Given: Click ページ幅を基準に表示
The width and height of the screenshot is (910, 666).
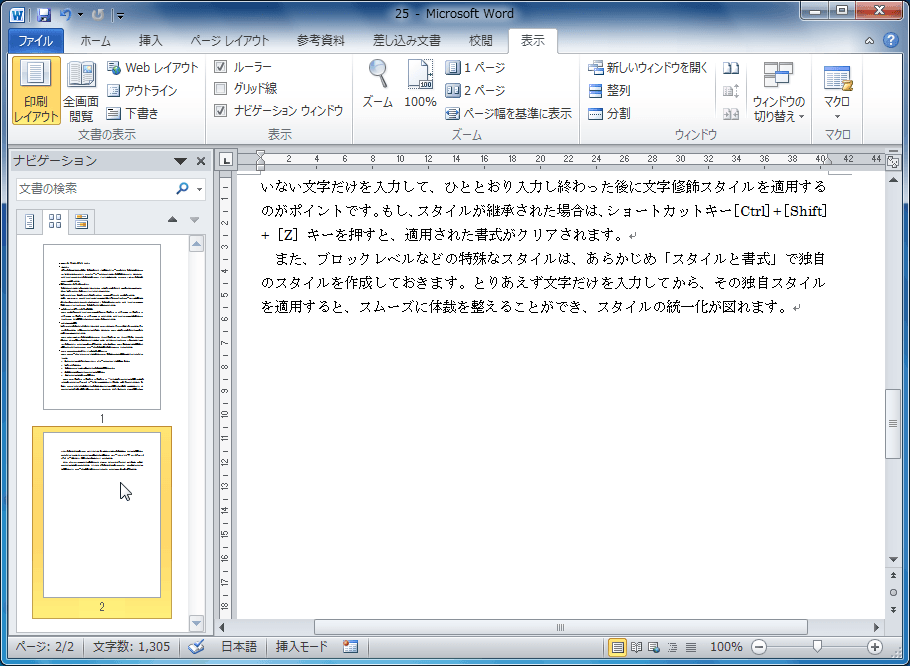Looking at the screenshot, I should click(x=508, y=113).
